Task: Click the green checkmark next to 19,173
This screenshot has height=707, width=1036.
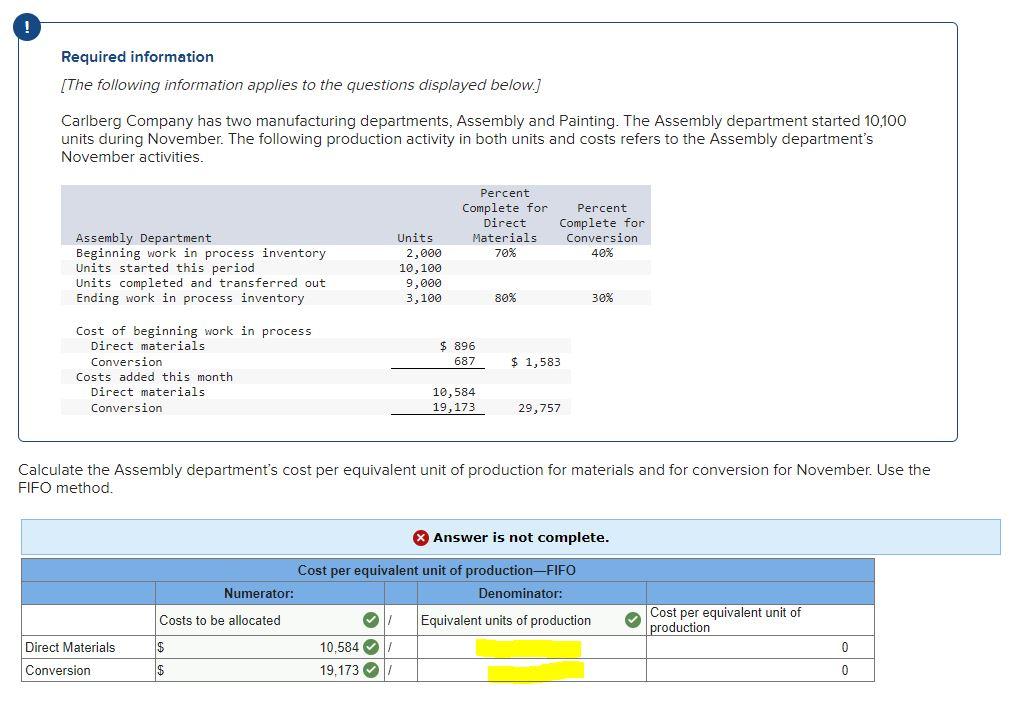Action: coord(369,671)
